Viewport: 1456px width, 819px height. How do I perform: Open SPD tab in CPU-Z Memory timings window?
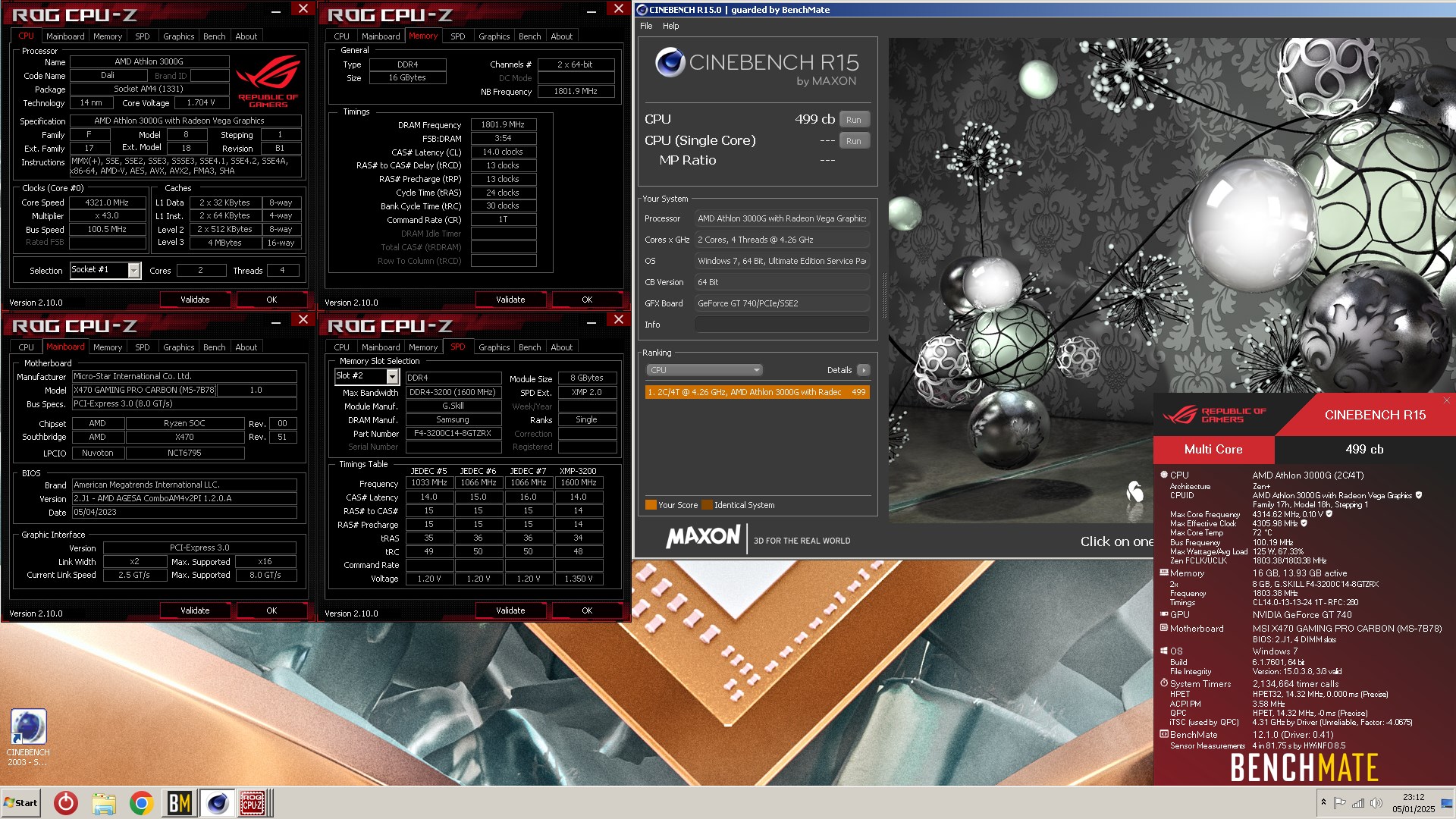(458, 36)
